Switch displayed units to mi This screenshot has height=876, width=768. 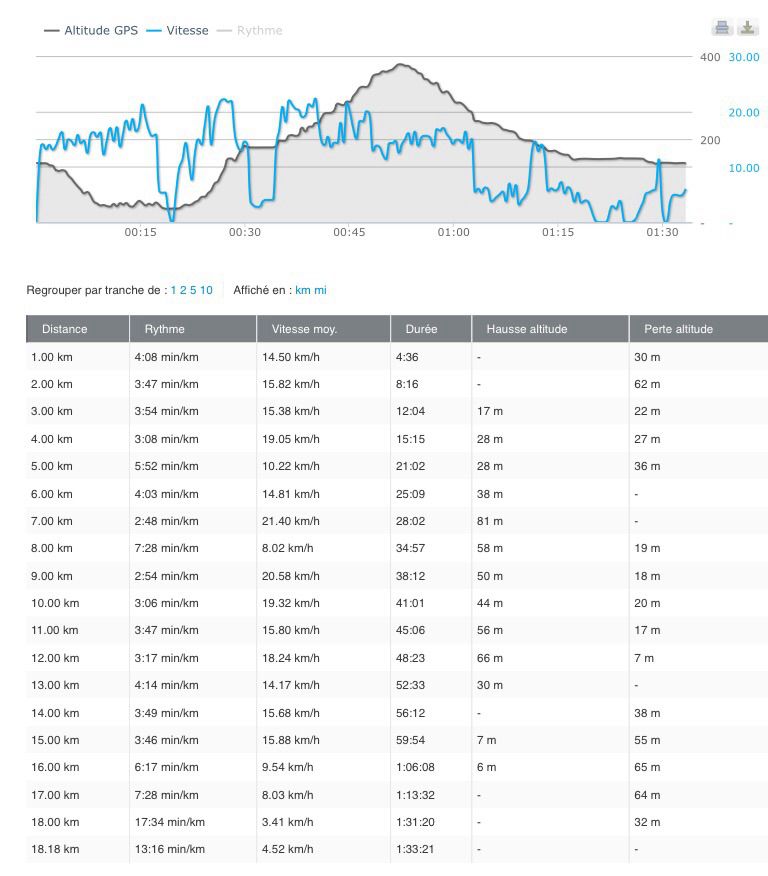coord(320,291)
